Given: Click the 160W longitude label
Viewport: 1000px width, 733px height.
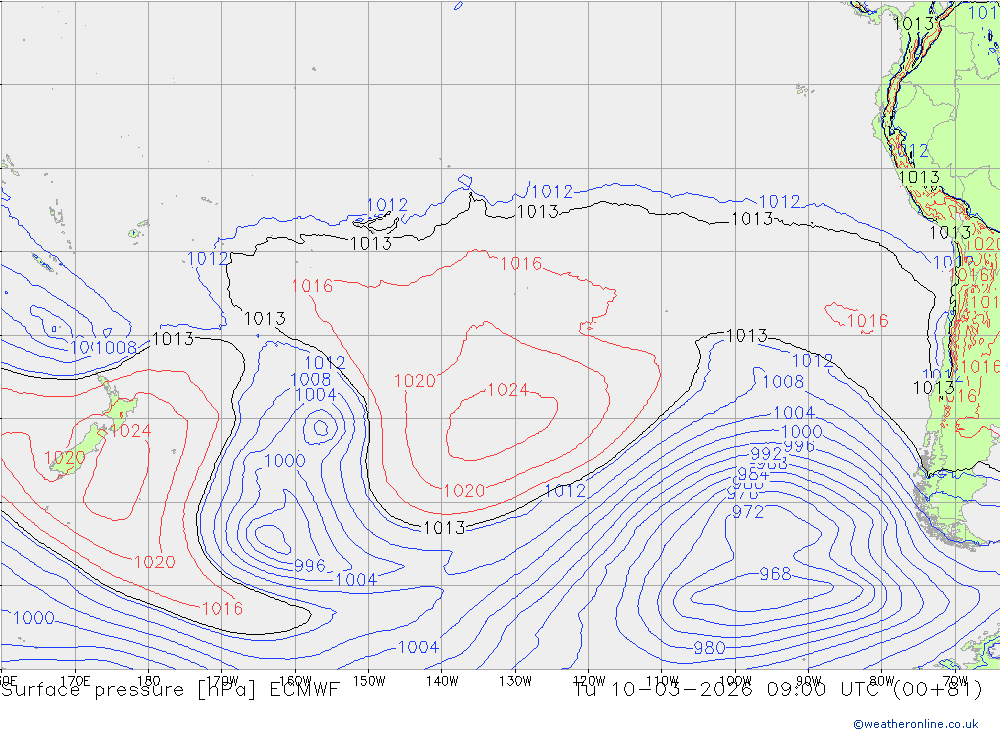Looking at the screenshot, I should point(295,681).
